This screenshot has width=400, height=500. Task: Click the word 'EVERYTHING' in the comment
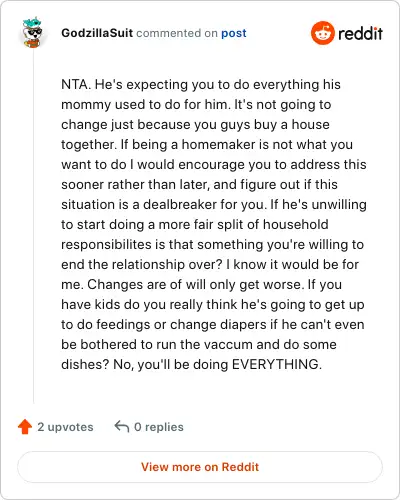[x=275, y=364]
